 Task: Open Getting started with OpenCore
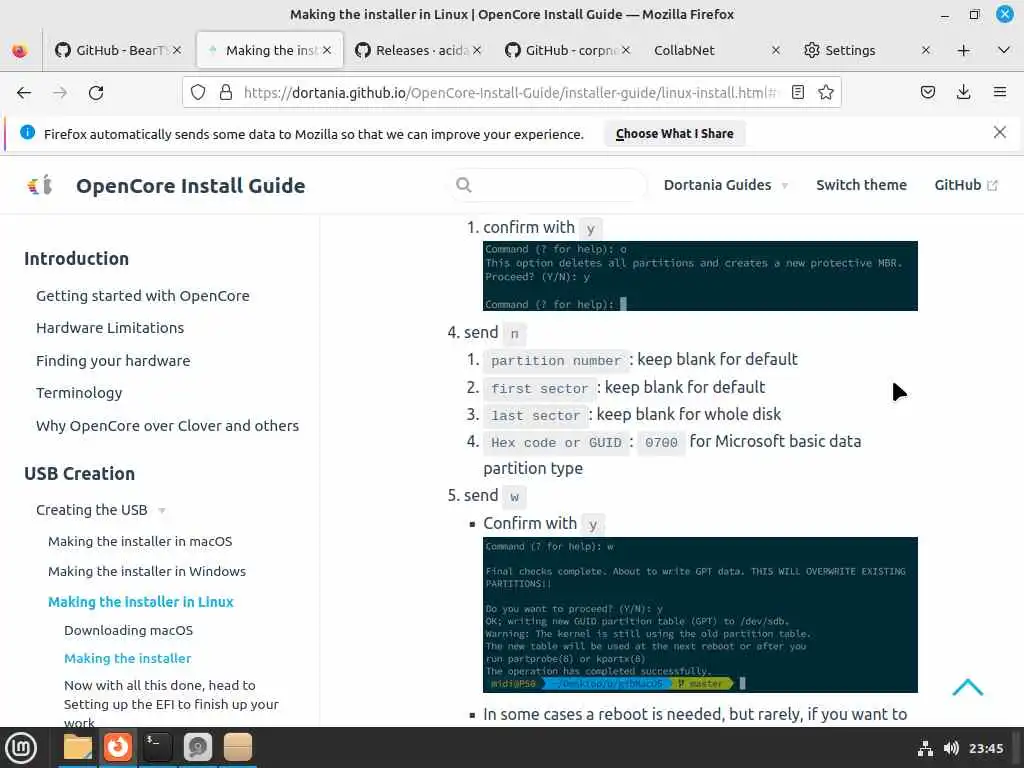point(142,296)
